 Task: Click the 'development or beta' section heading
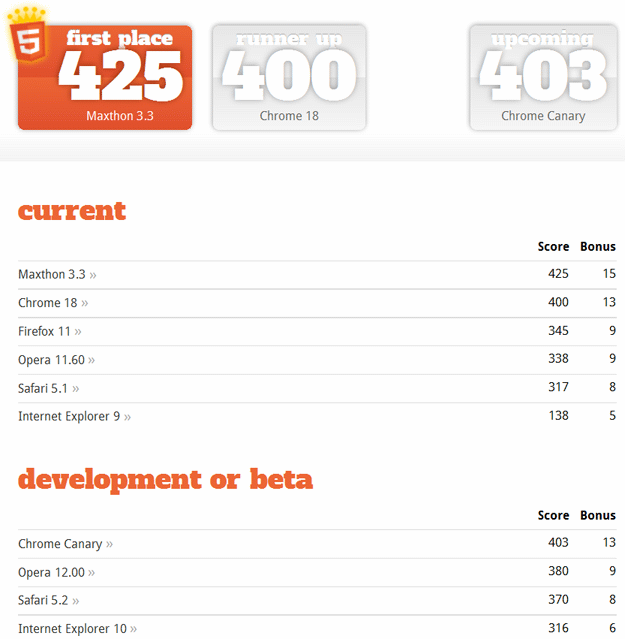[x=165, y=480]
